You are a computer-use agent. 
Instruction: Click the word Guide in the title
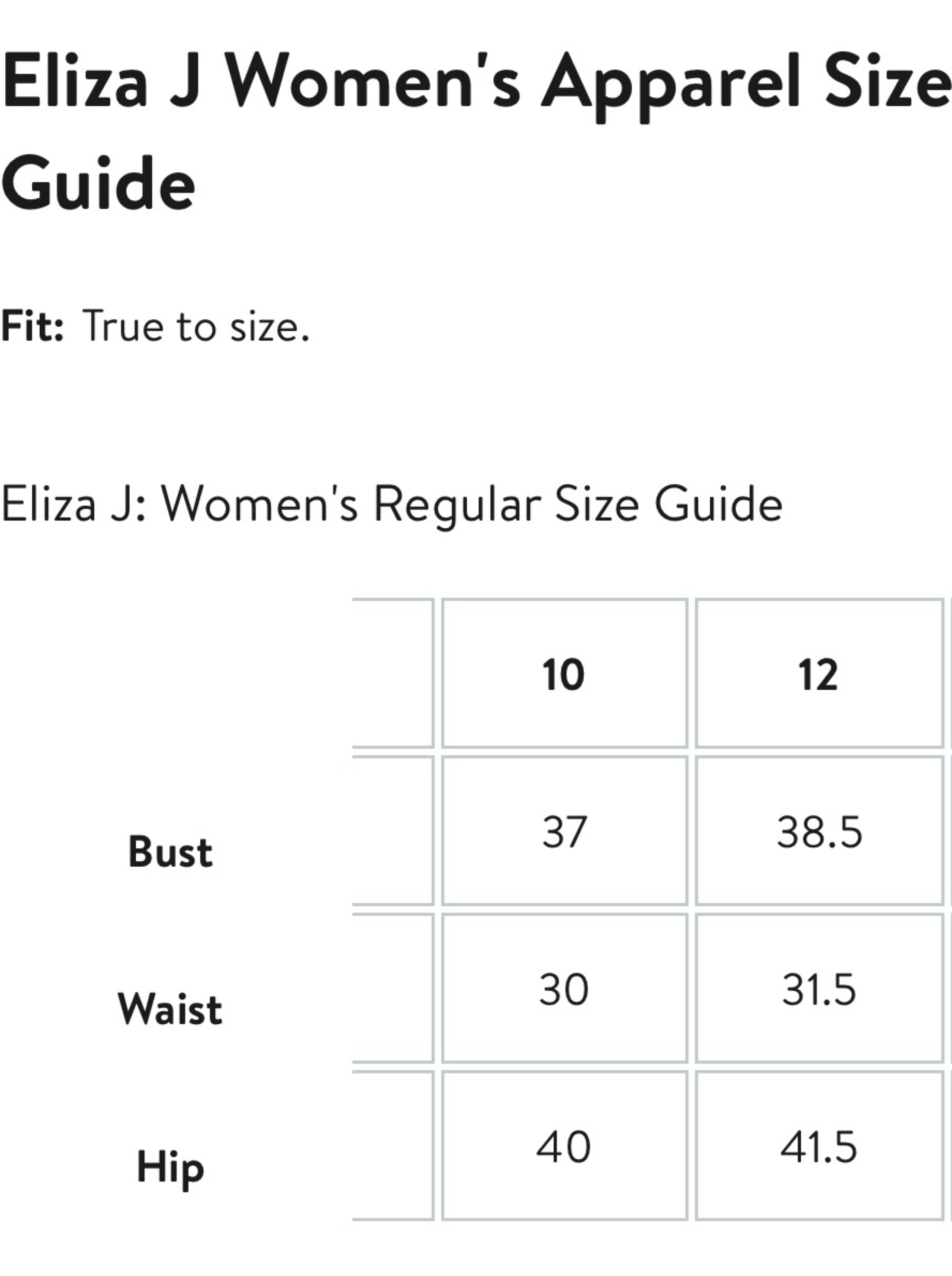tap(98, 183)
